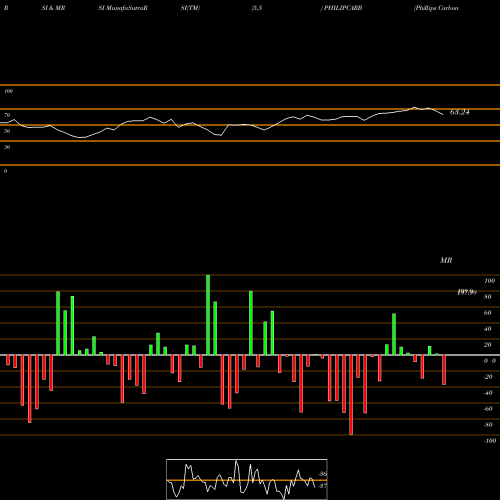The image size is (500, 500).
Task: Click the last red bar at right end
Action: coord(444,370)
